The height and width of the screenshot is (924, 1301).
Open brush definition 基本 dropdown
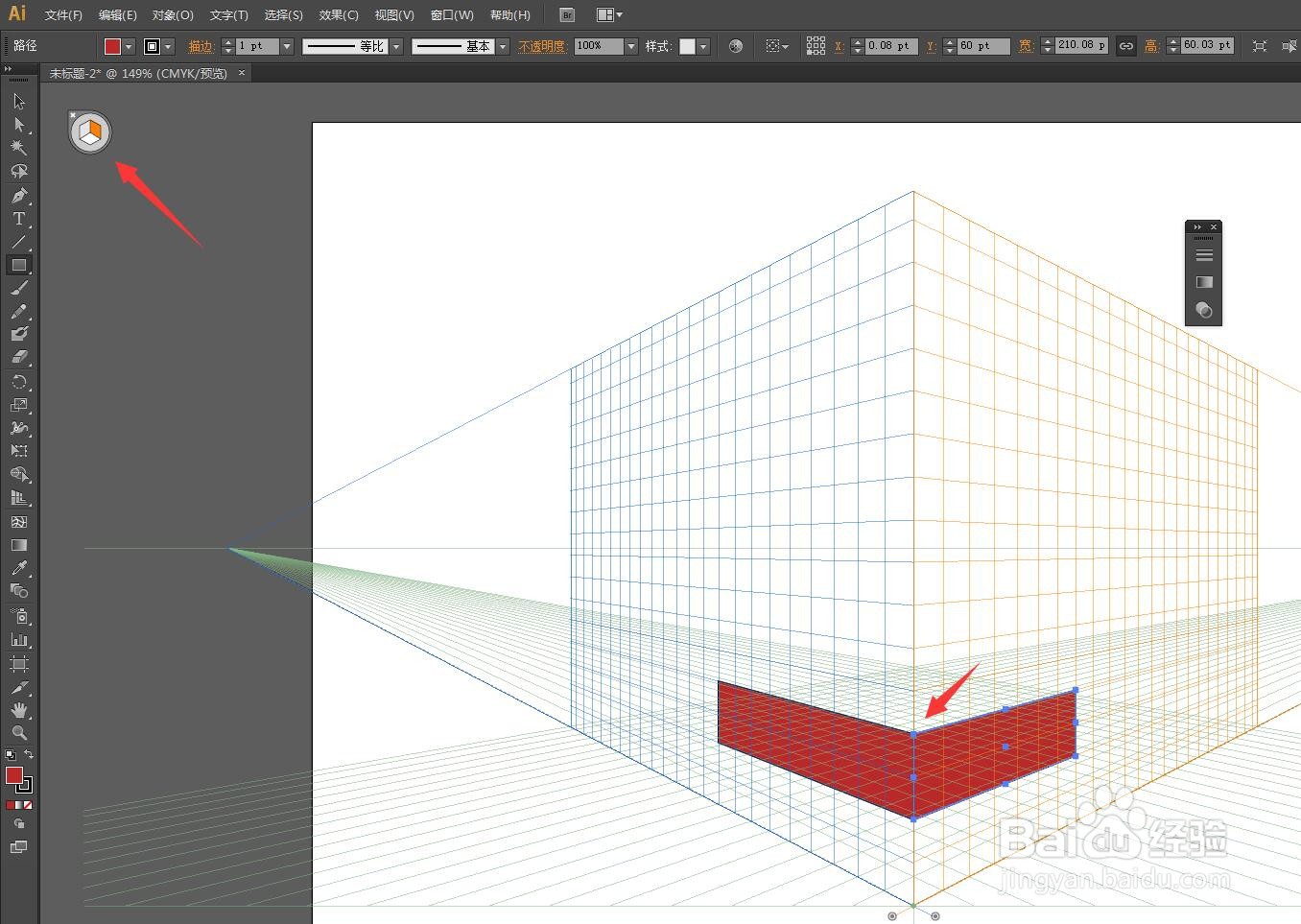[503, 46]
